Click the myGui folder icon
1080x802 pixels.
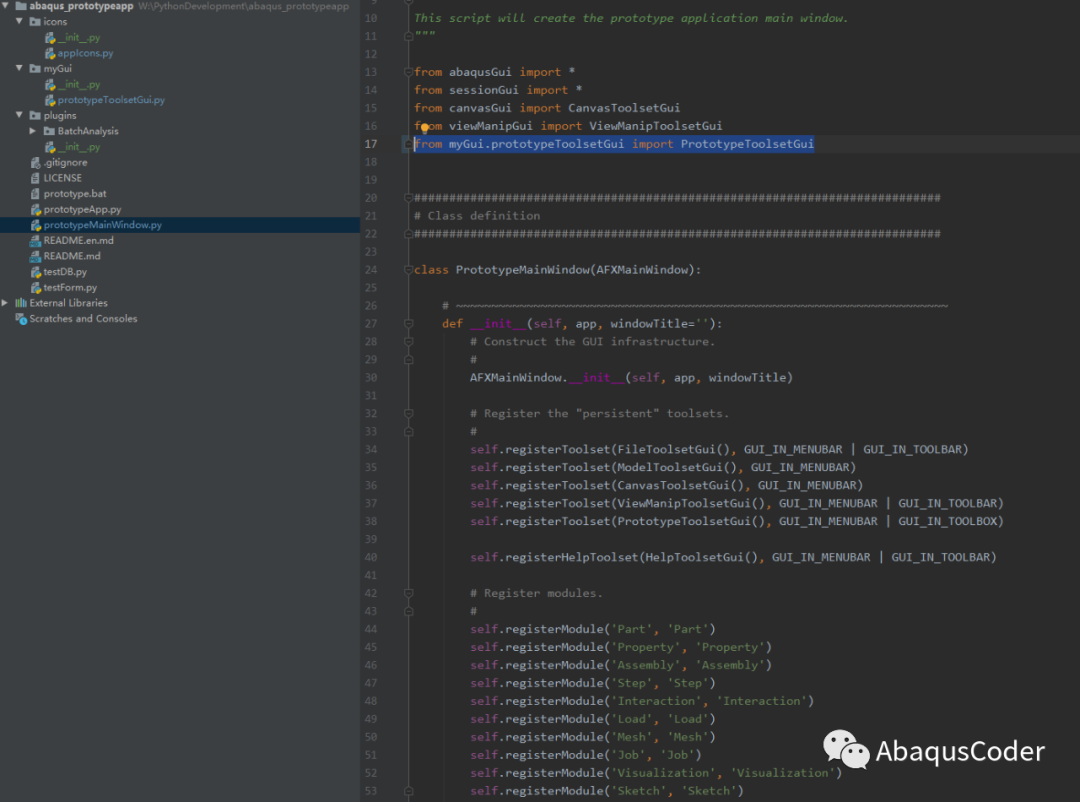tap(35, 68)
